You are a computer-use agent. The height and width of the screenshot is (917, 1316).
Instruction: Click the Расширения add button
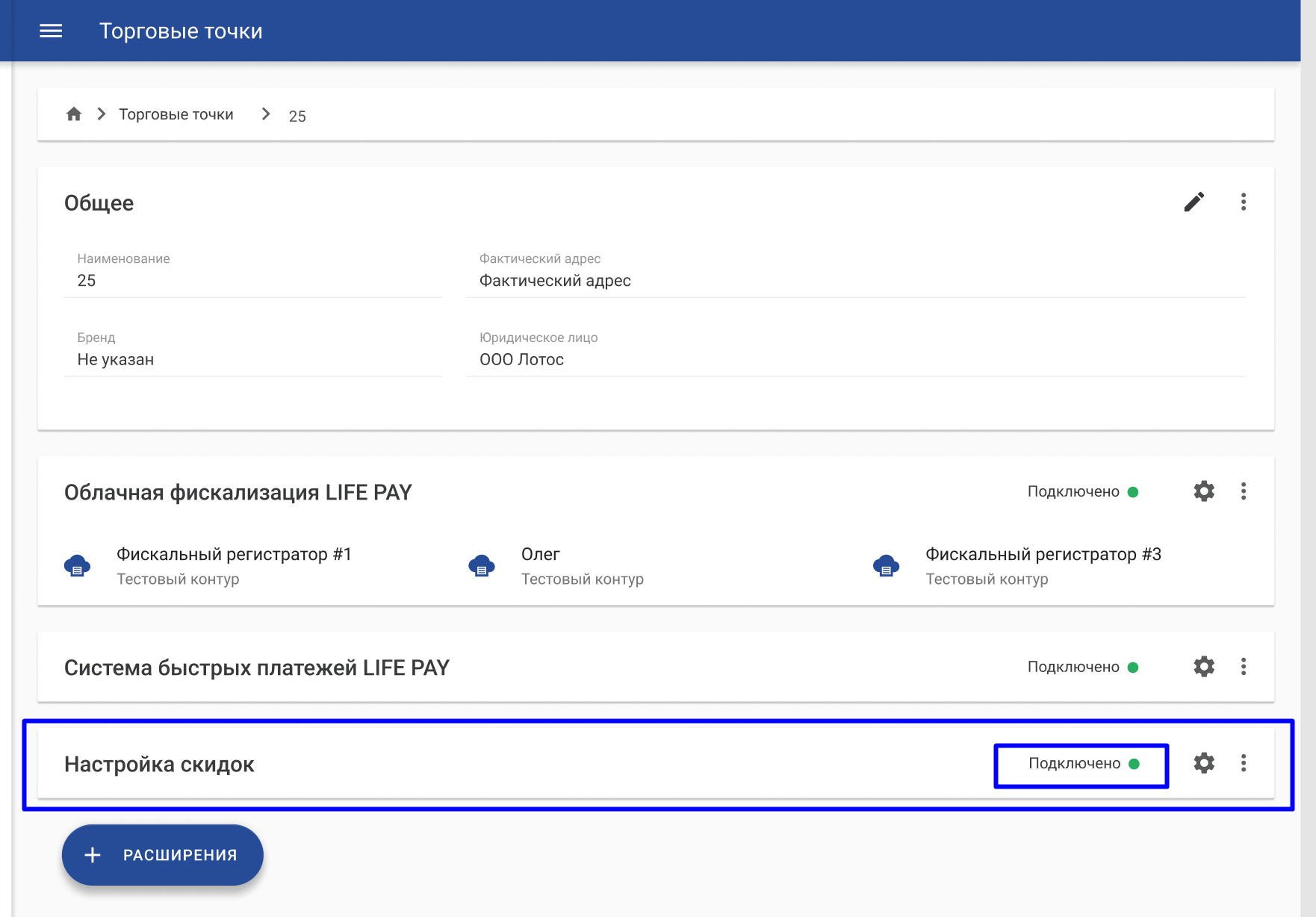tap(163, 855)
